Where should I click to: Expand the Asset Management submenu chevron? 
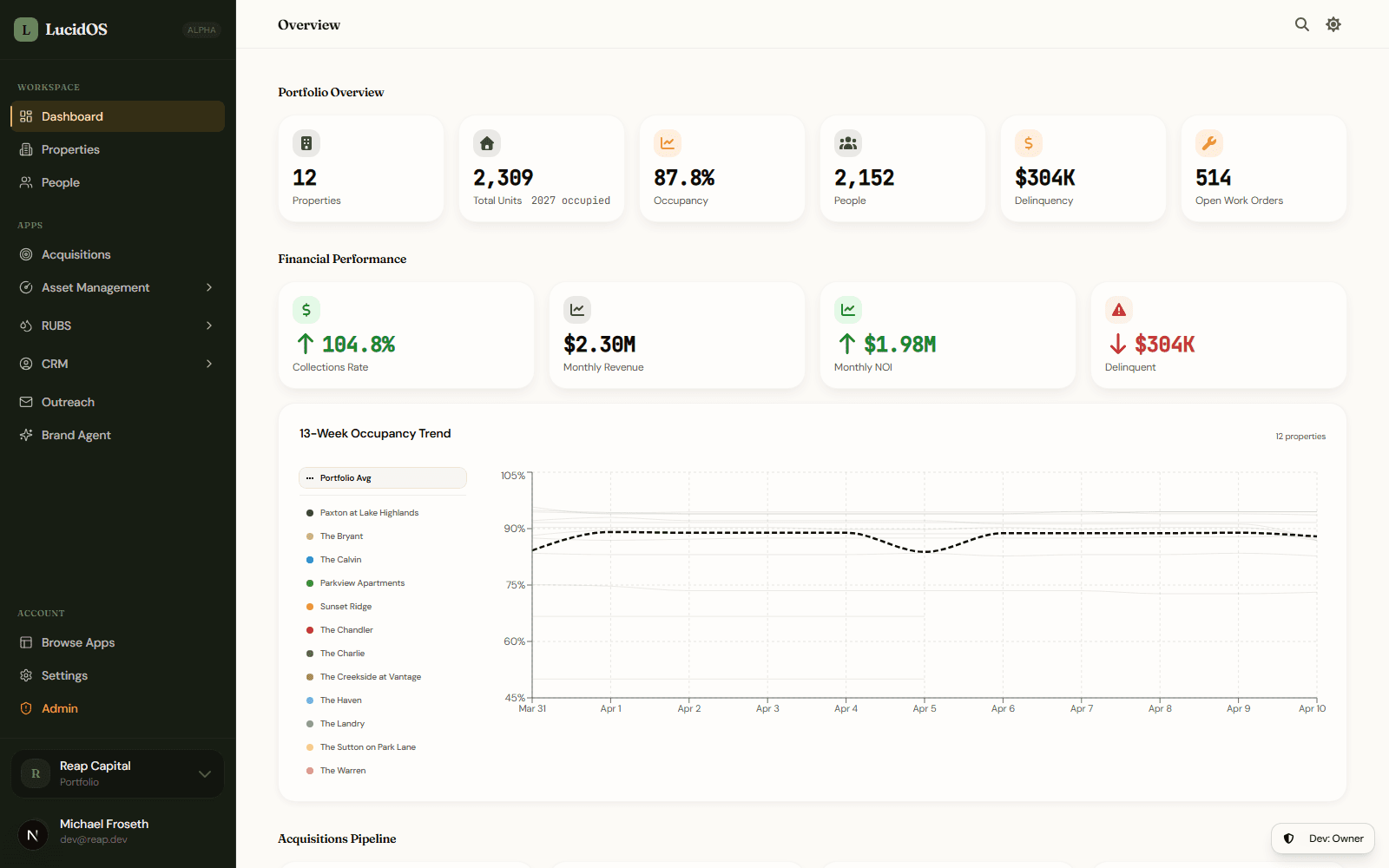(x=209, y=287)
